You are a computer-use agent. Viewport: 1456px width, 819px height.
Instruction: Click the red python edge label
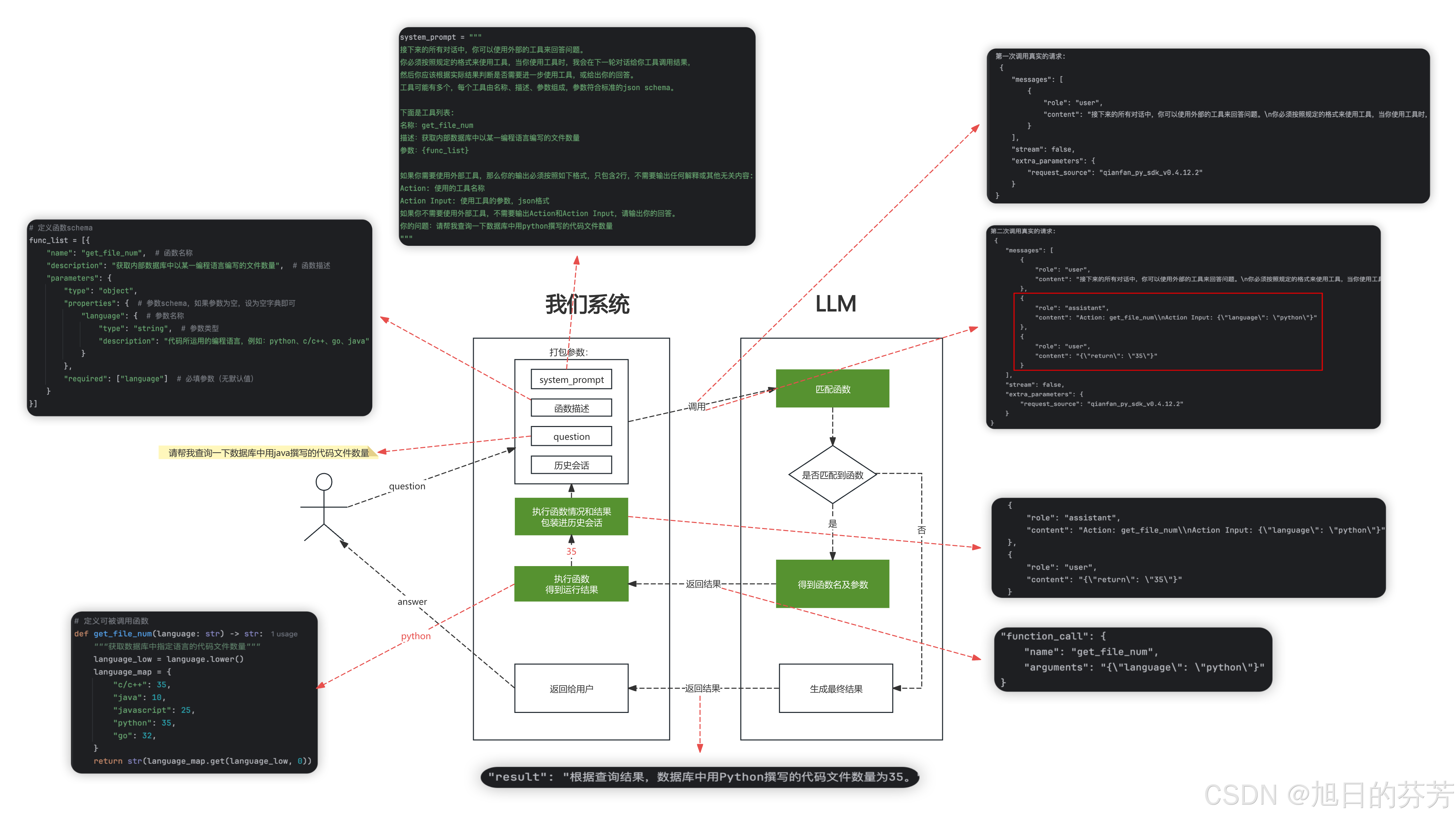click(x=415, y=636)
